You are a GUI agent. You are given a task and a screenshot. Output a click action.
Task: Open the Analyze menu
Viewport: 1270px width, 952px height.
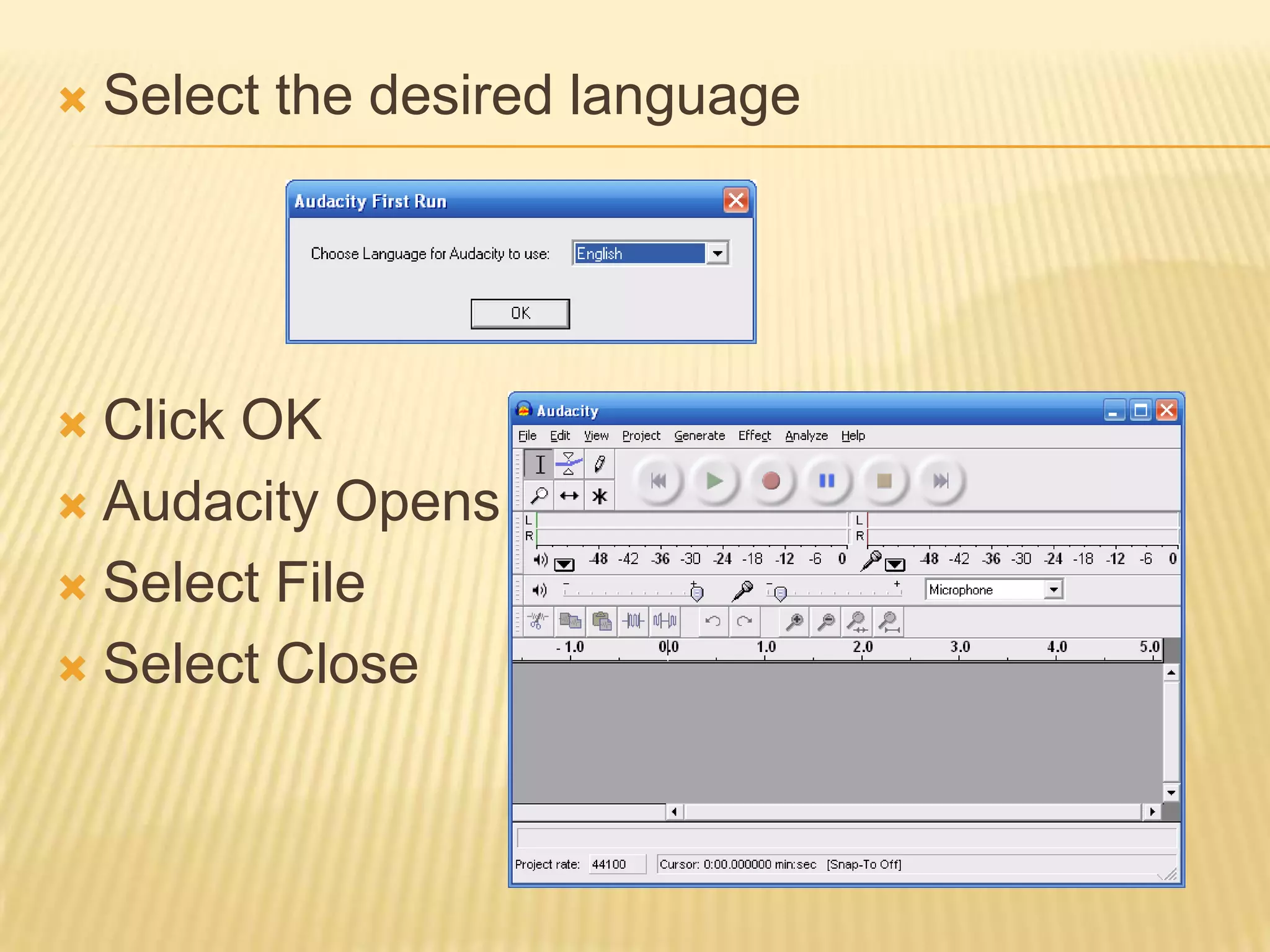tap(806, 436)
